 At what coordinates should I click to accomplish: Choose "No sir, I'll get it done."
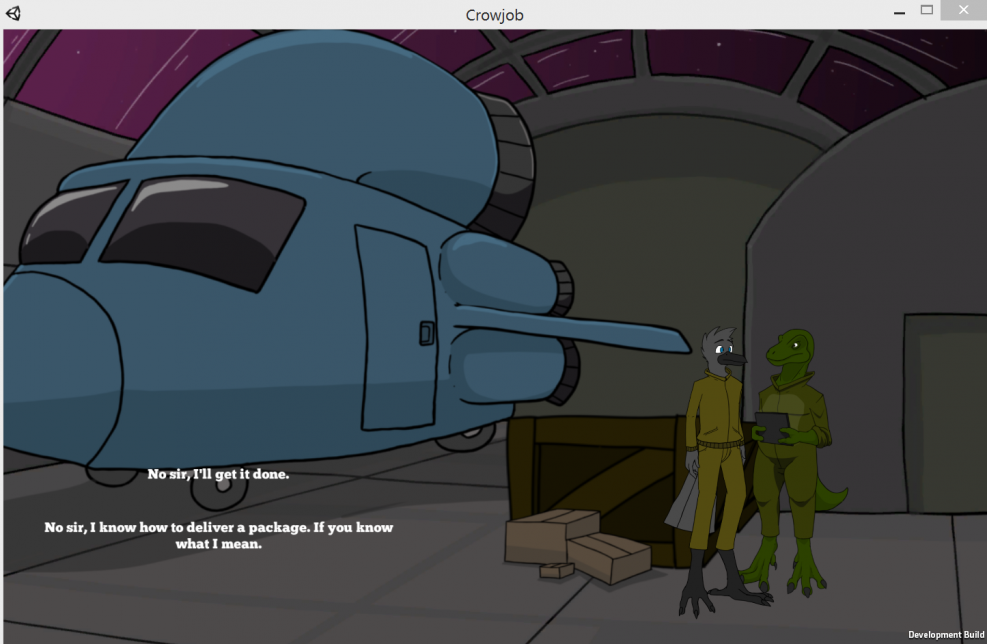218,474
